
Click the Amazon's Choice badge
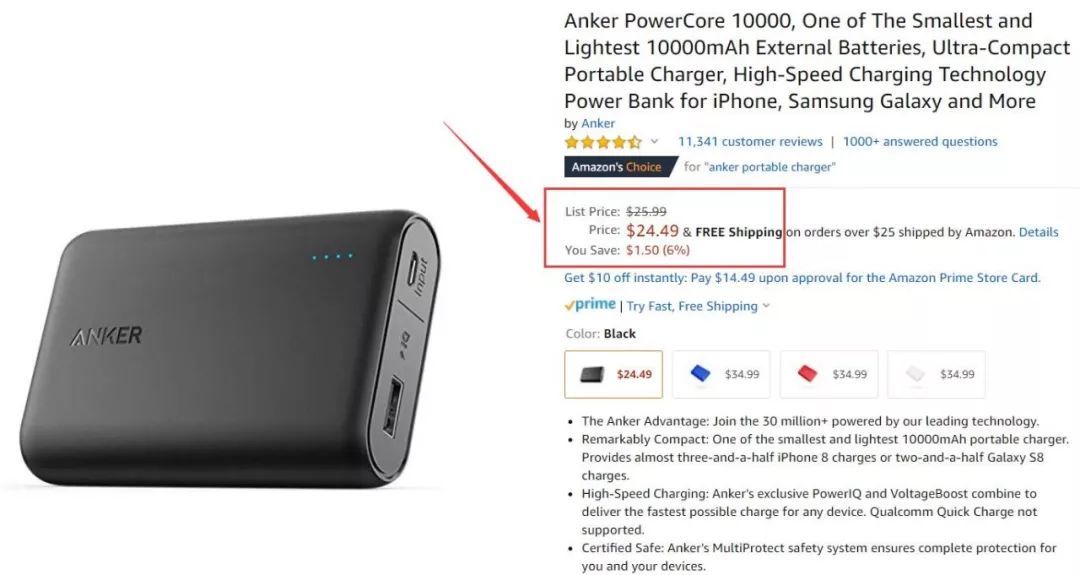pyautogui.click(x=620, y=167)
